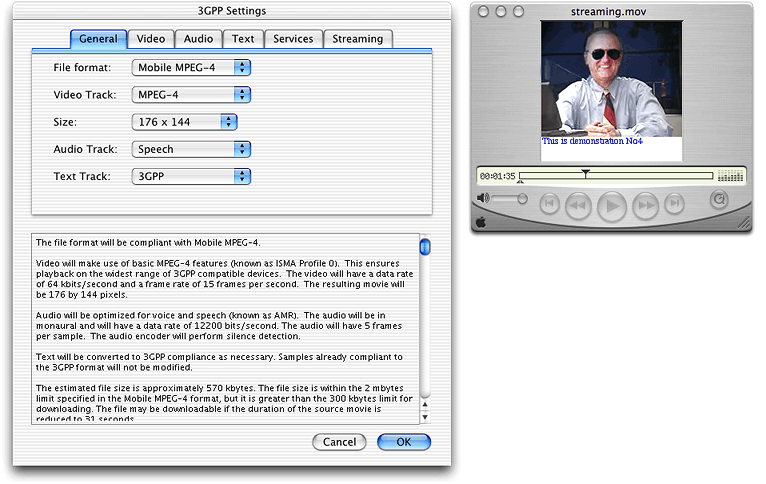
Task: Click the description box scrollbar thumb
Action: (x=425, y=246)
